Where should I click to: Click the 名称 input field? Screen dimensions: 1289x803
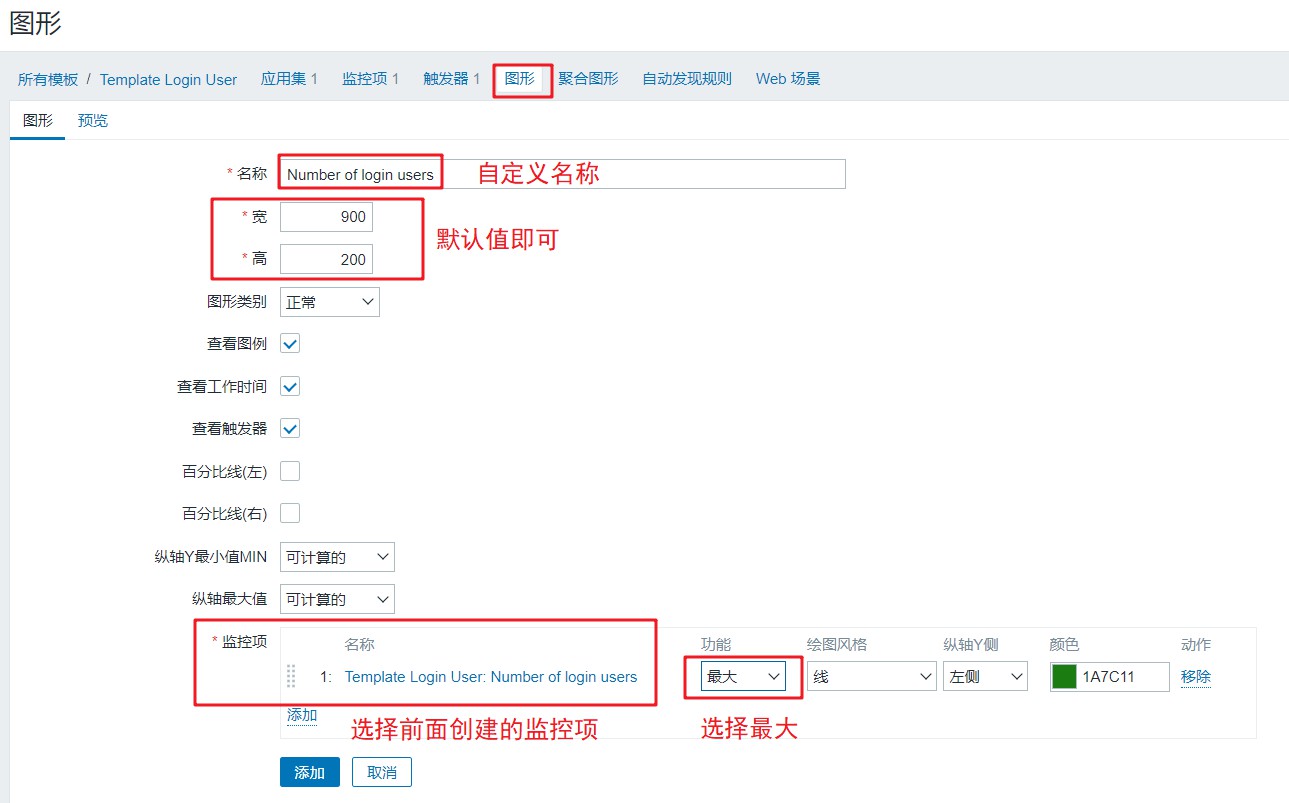pyautogui.click(x=563, y=174)
